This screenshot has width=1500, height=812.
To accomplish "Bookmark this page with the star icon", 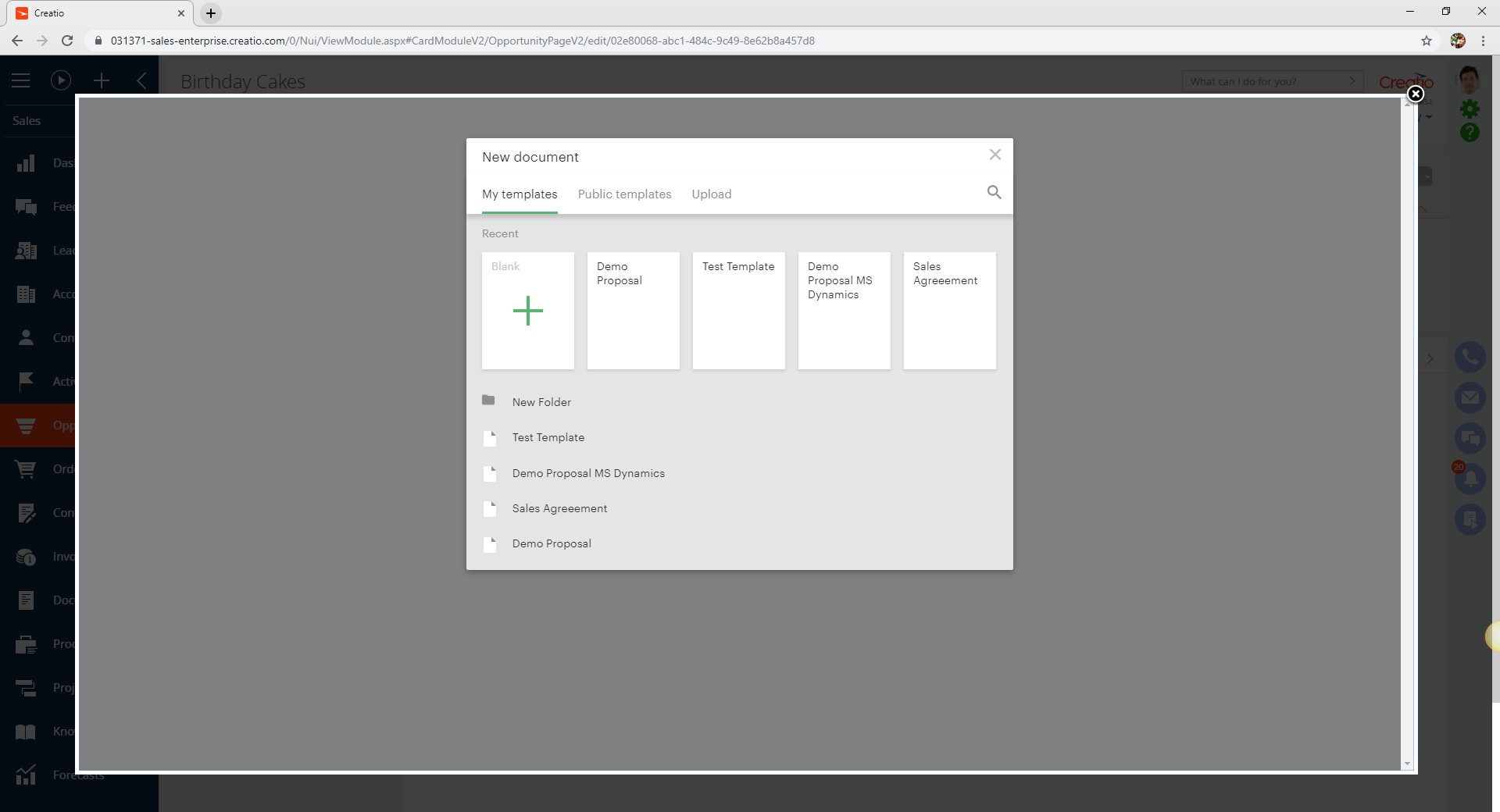I will (x=1427, y=41).
